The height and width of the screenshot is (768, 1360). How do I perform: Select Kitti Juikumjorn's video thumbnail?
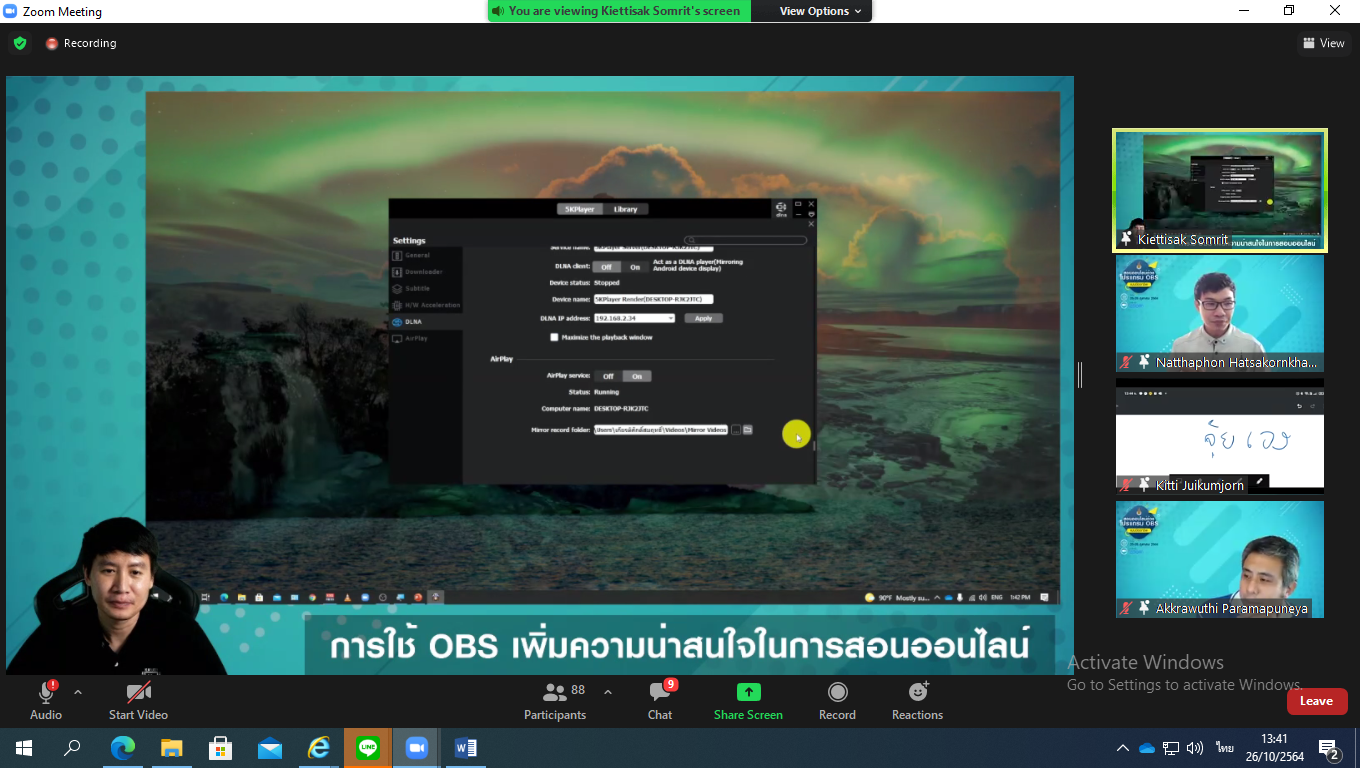point(1220,437)
